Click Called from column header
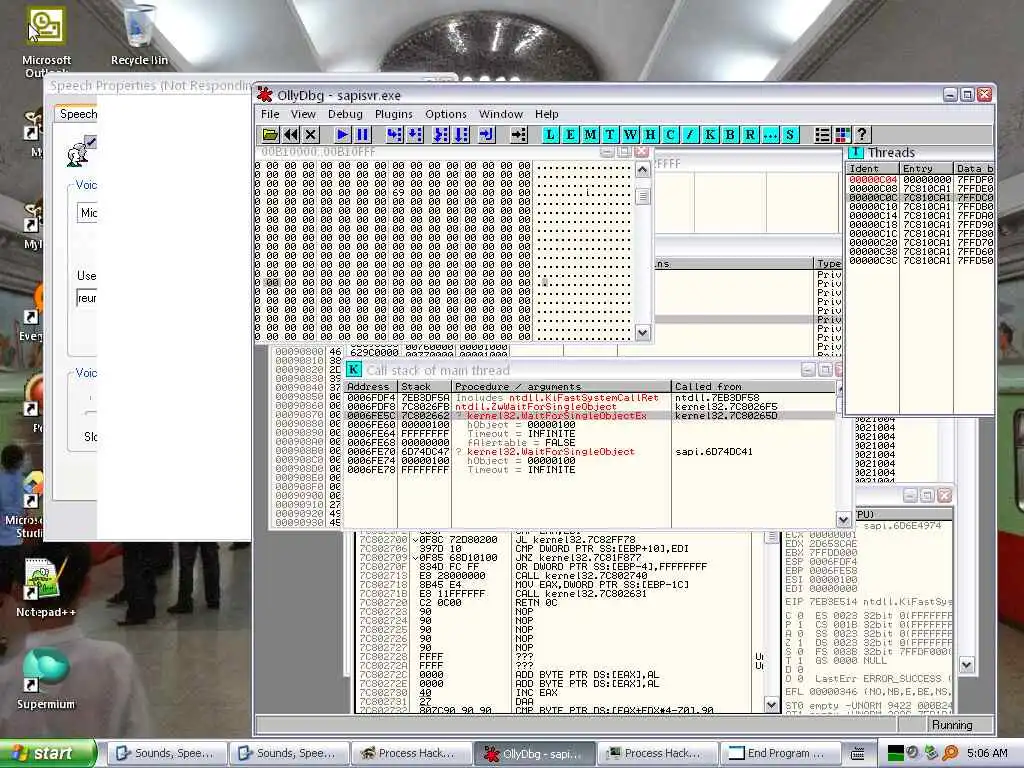 [x=753, y=387]
